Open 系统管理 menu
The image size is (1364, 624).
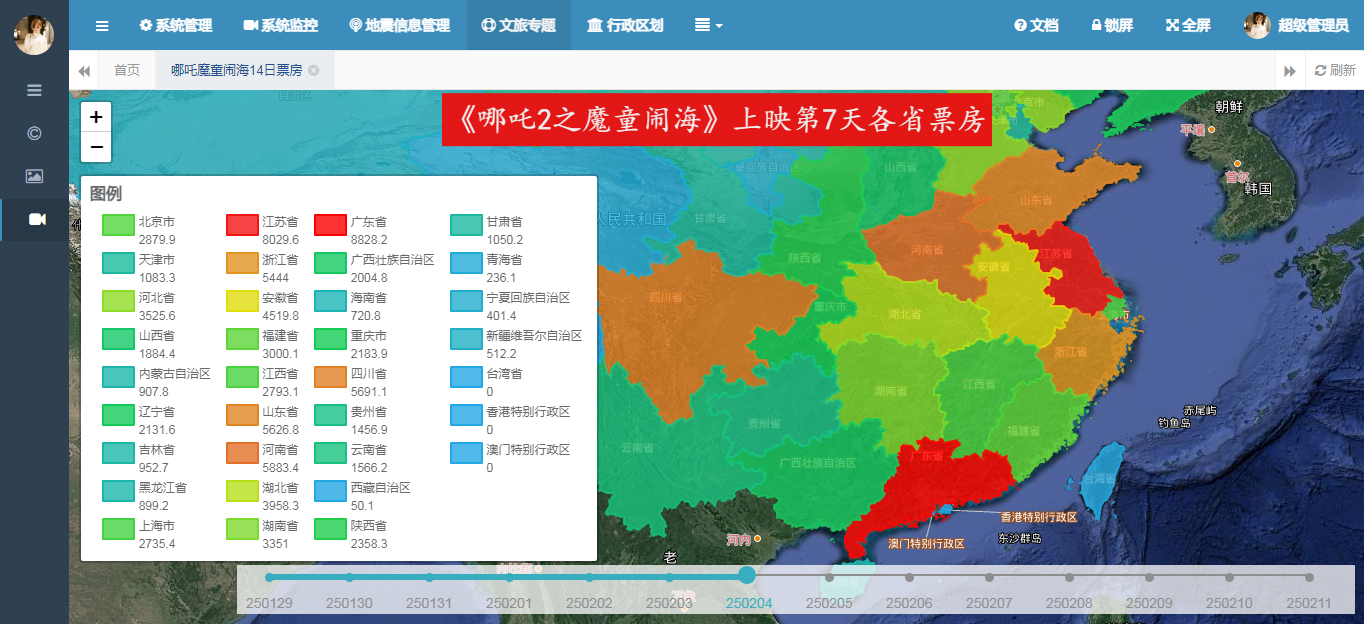pos(174,25)
